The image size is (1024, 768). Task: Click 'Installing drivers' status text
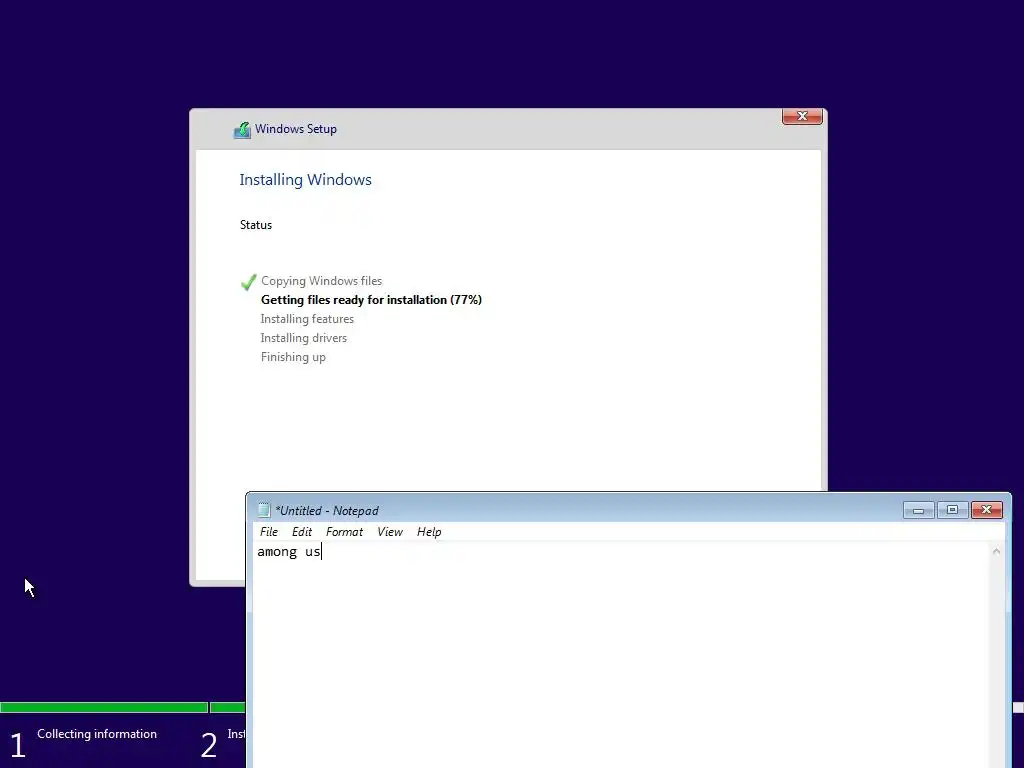point(304,338)
